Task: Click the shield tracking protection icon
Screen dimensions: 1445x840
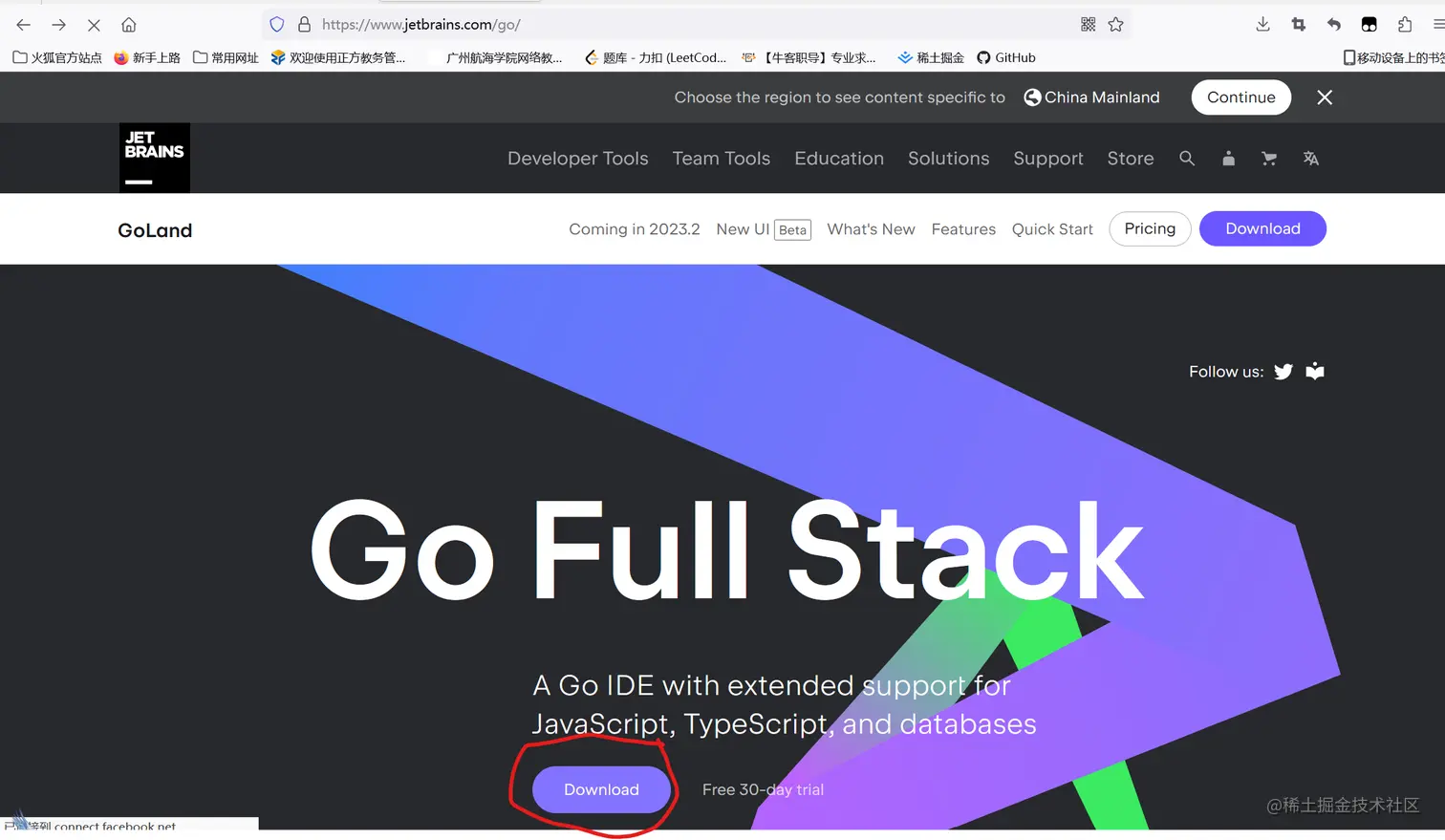Action: pyautogui.click(x=277, y=25)
